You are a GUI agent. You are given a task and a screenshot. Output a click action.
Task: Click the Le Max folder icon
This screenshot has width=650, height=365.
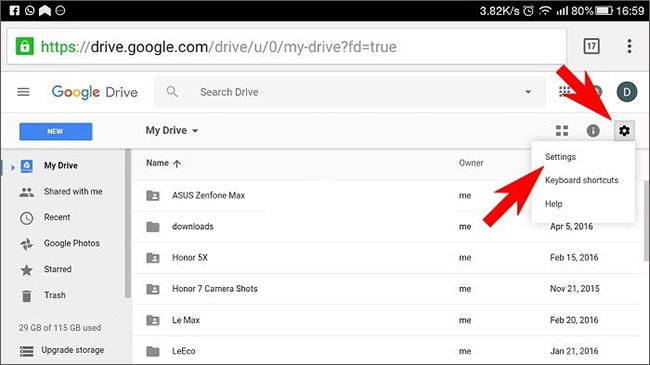(x=153, y=320)
